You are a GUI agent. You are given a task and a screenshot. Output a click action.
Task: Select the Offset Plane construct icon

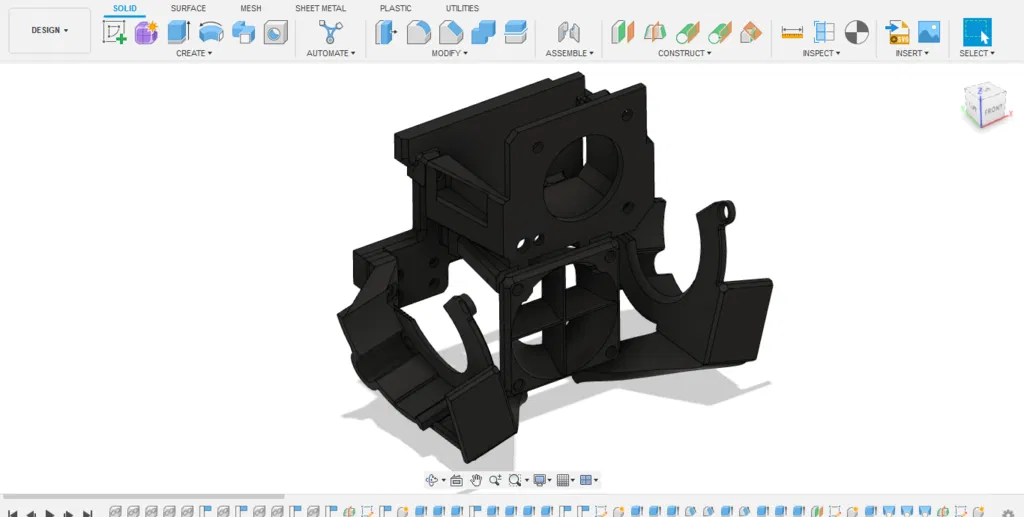[x=622, y=32]
